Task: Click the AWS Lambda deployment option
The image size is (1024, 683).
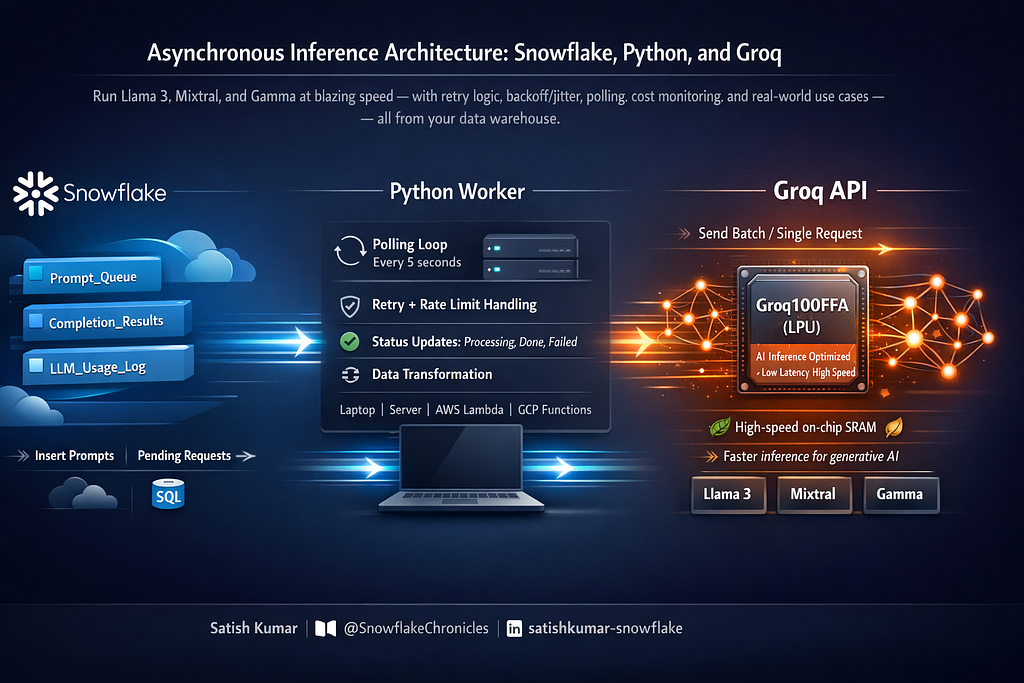Action: click(470, 410)
